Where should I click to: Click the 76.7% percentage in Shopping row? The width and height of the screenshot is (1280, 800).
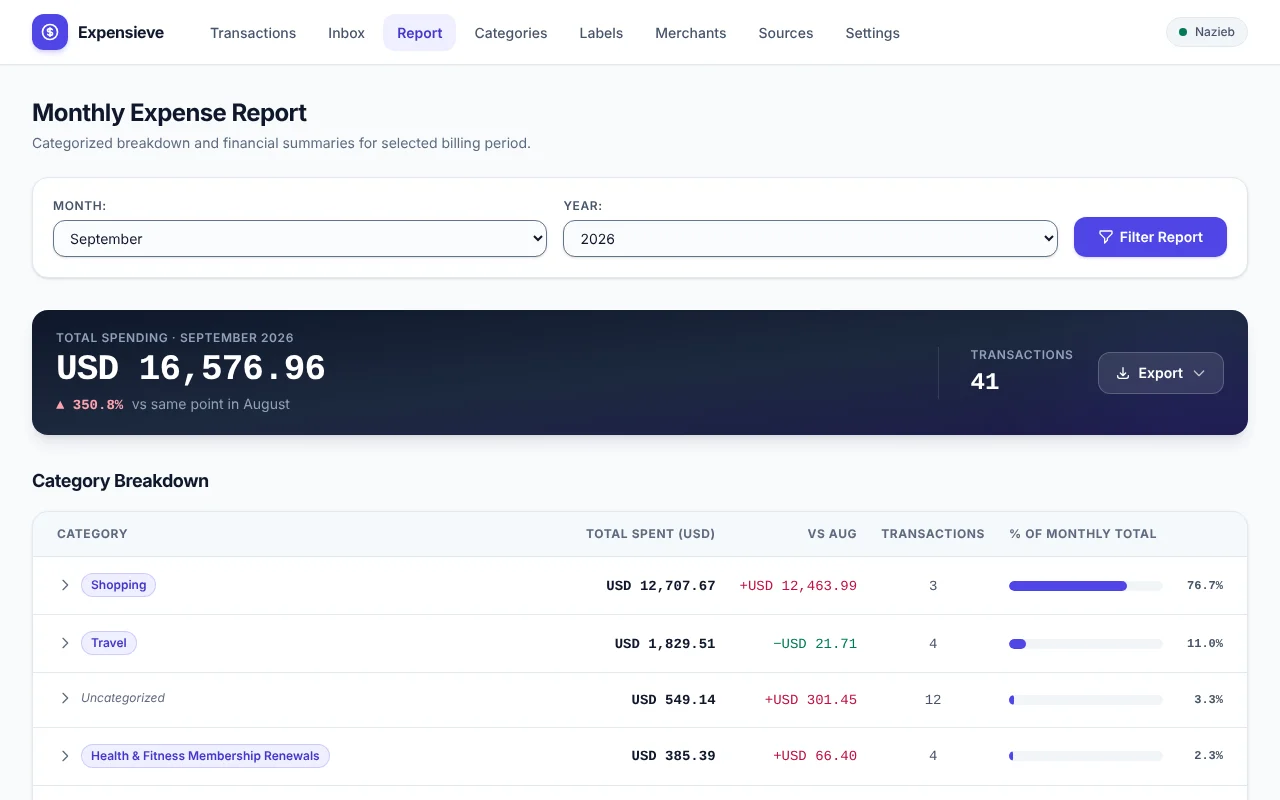[x=1205, y=586]
